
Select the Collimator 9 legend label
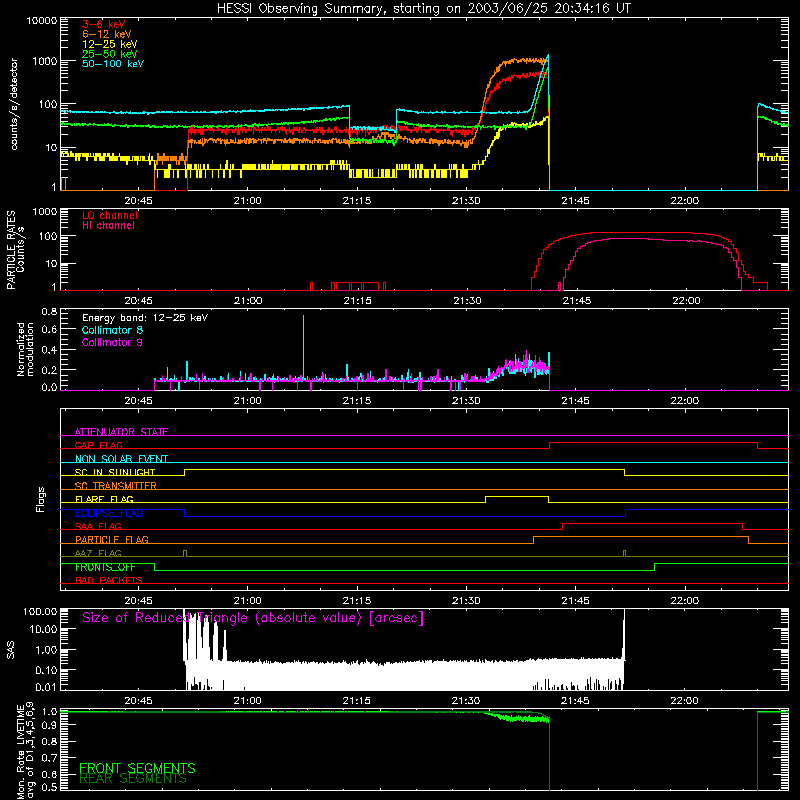(x=112, y=342)
